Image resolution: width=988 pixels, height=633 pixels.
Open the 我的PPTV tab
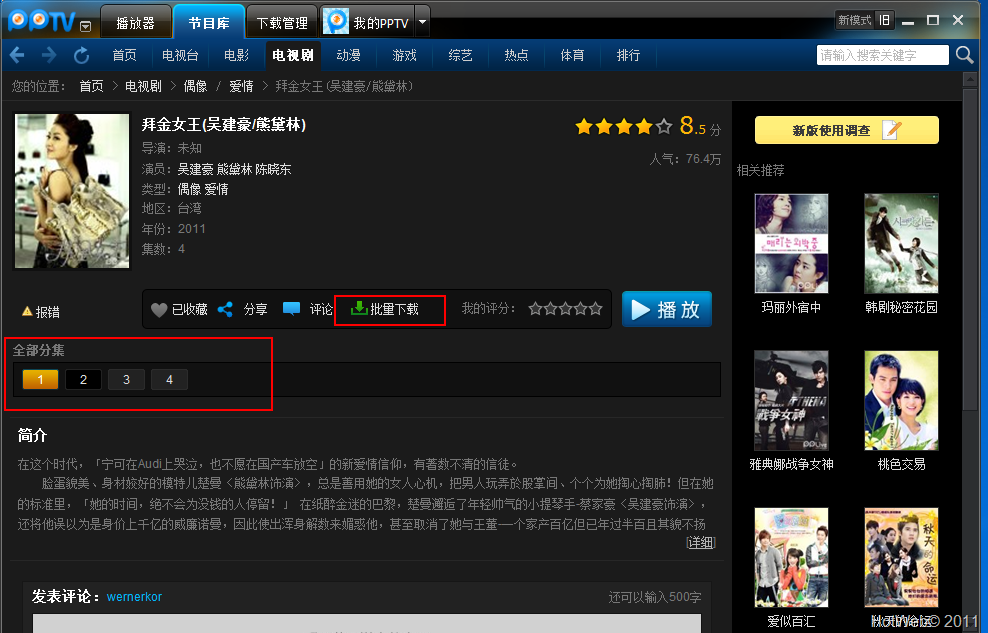[368, 23]
